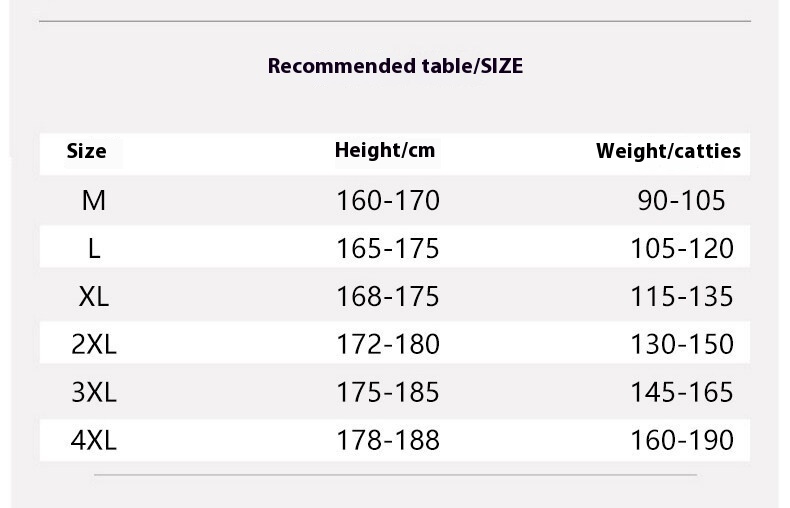Select the XL size cell

(93, 296)
